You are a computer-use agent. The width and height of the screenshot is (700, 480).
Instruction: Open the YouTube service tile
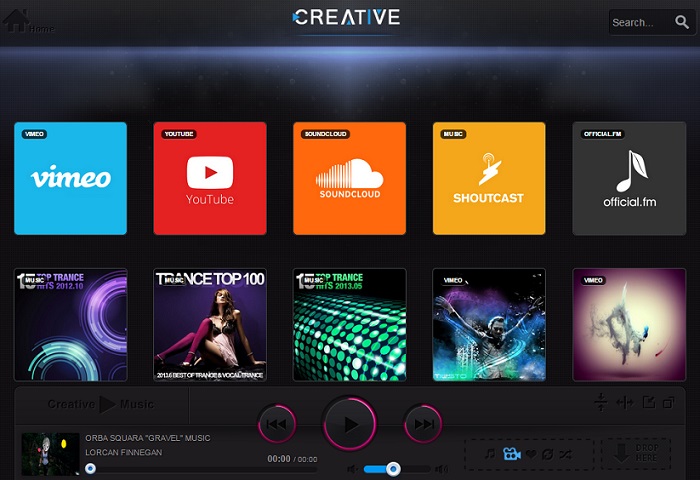210,178
